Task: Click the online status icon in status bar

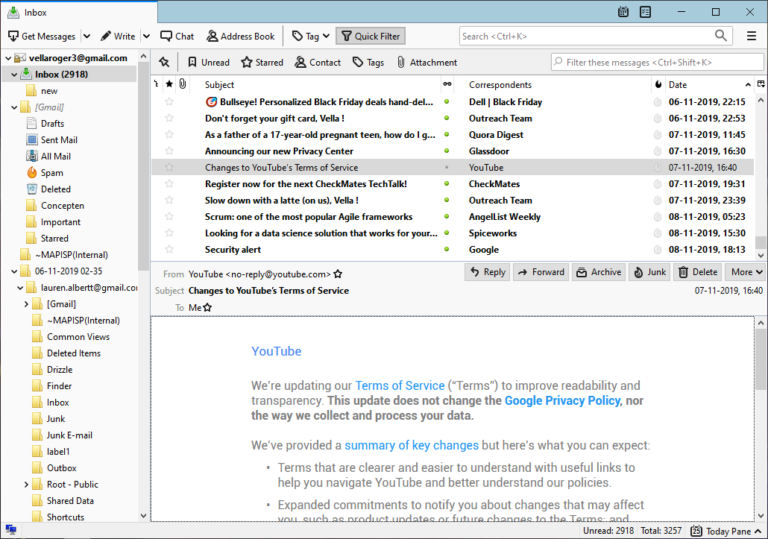Action: (x=11, y=530)
